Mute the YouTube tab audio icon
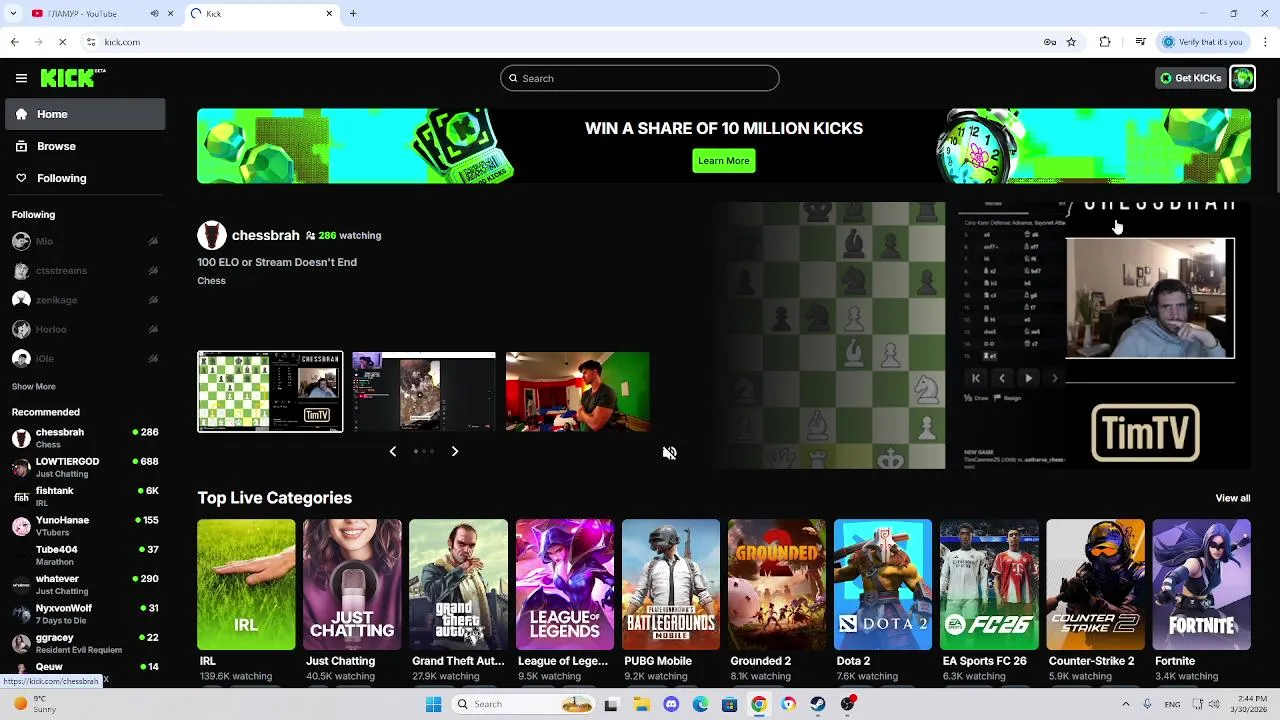The height and width of the screenshot is (720, 1280). pyautogui.click(x=154, y=13)
